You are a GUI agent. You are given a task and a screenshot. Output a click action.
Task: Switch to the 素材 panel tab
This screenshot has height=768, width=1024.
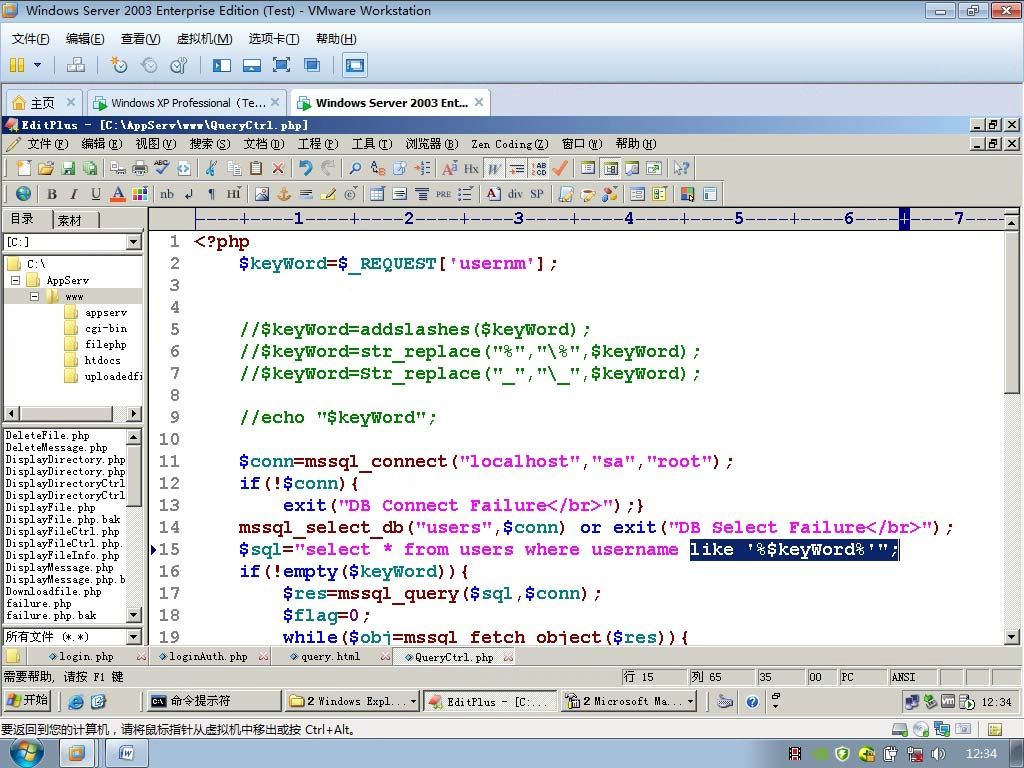(x=71, y=220)
